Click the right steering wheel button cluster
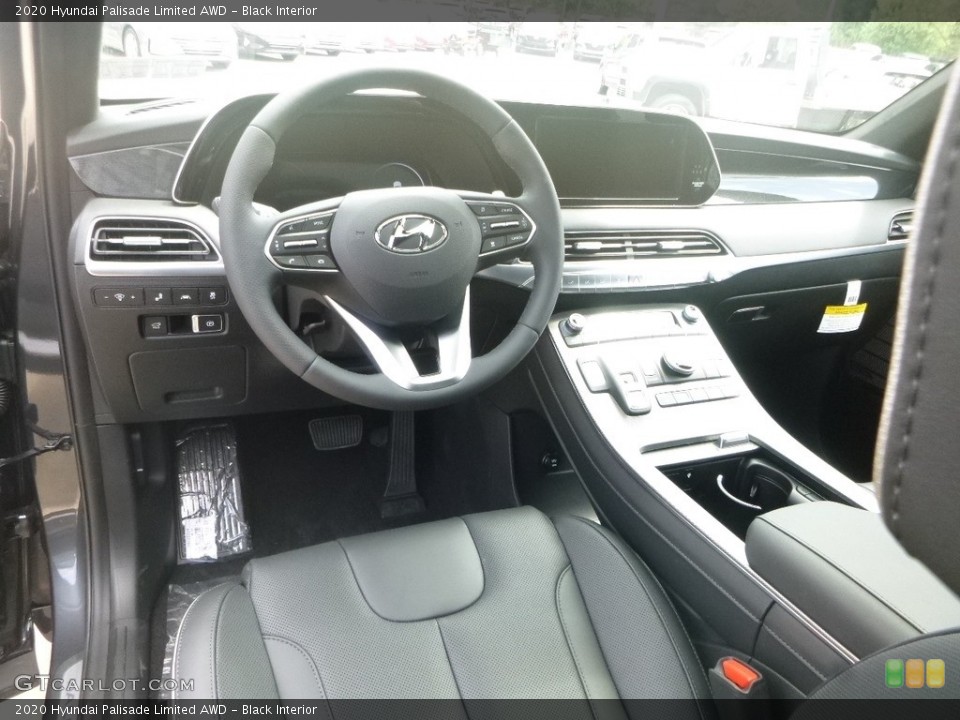This screenshot has width=960, height=720. click(x=501, y=227)
